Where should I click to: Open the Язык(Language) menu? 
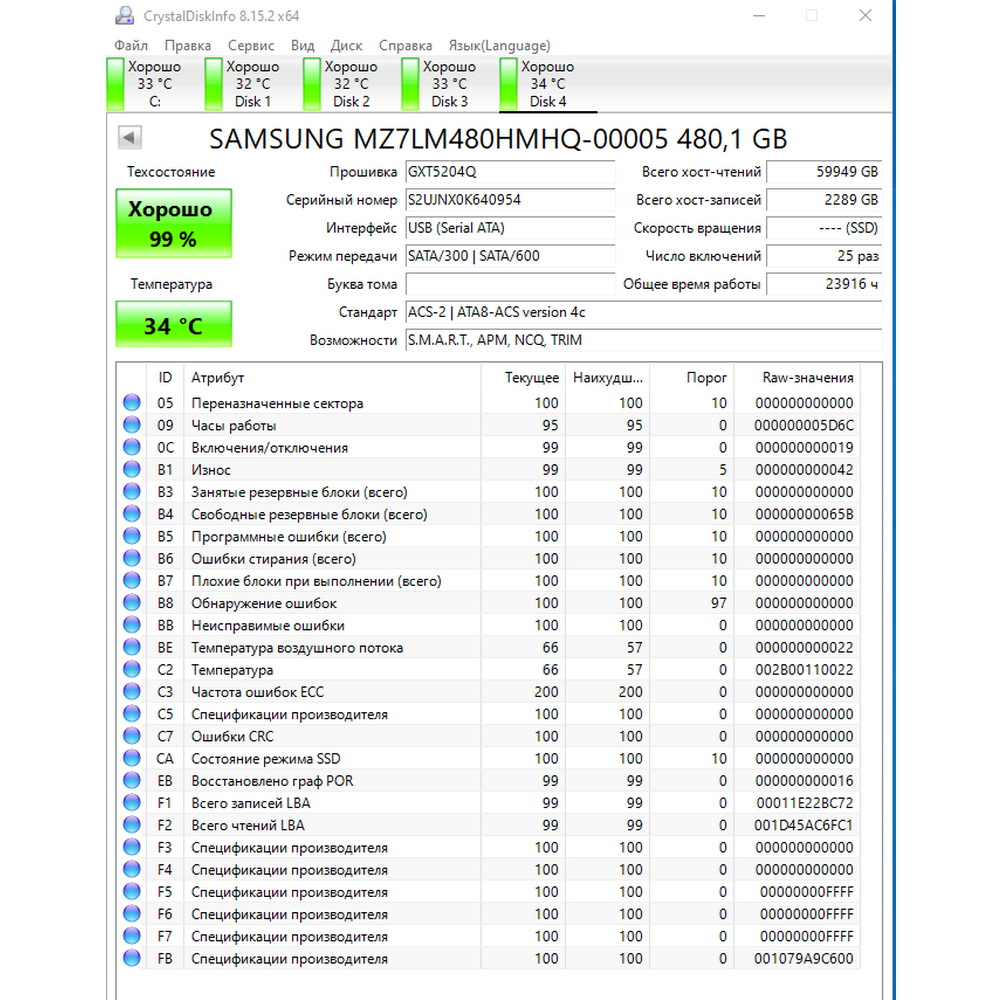[499, 45]
